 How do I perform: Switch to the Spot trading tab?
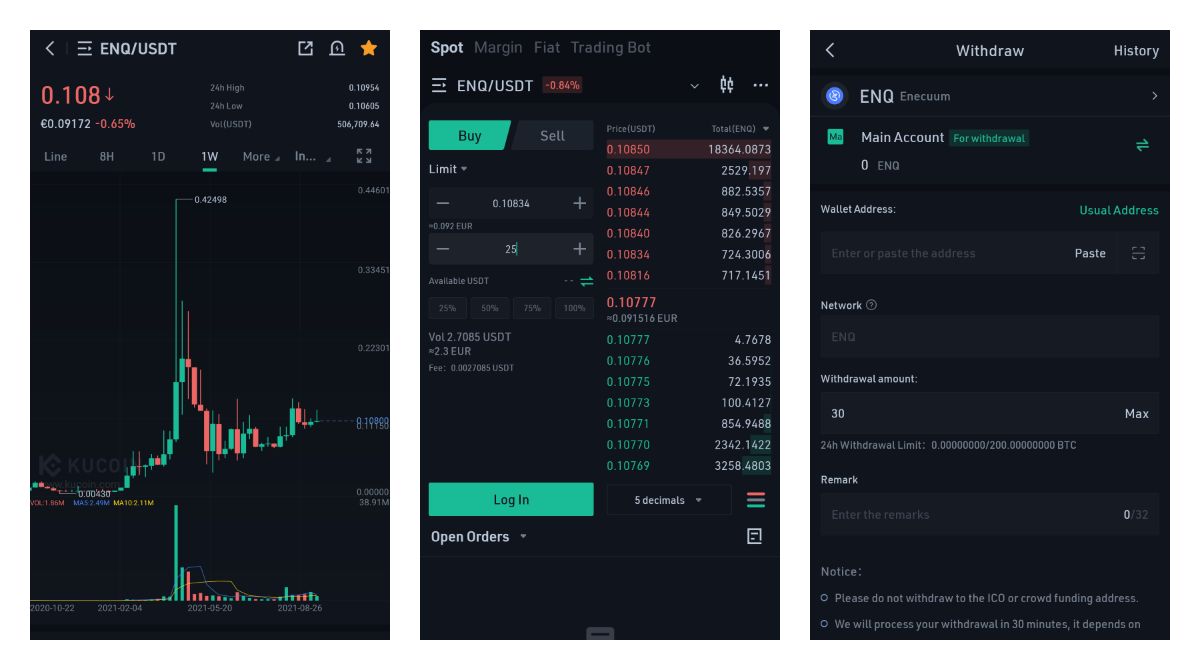447,48
